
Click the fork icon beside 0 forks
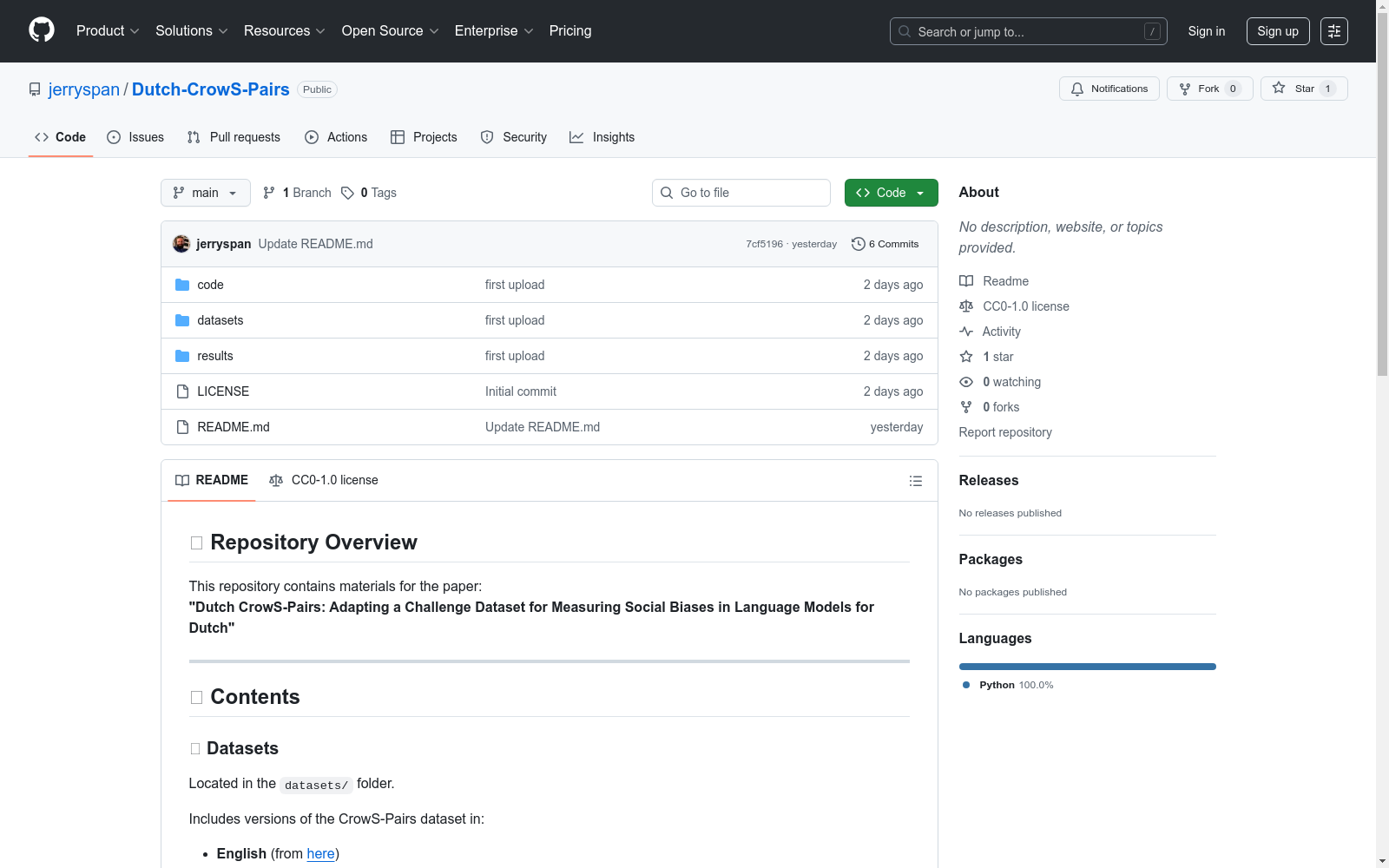[966, 407]
